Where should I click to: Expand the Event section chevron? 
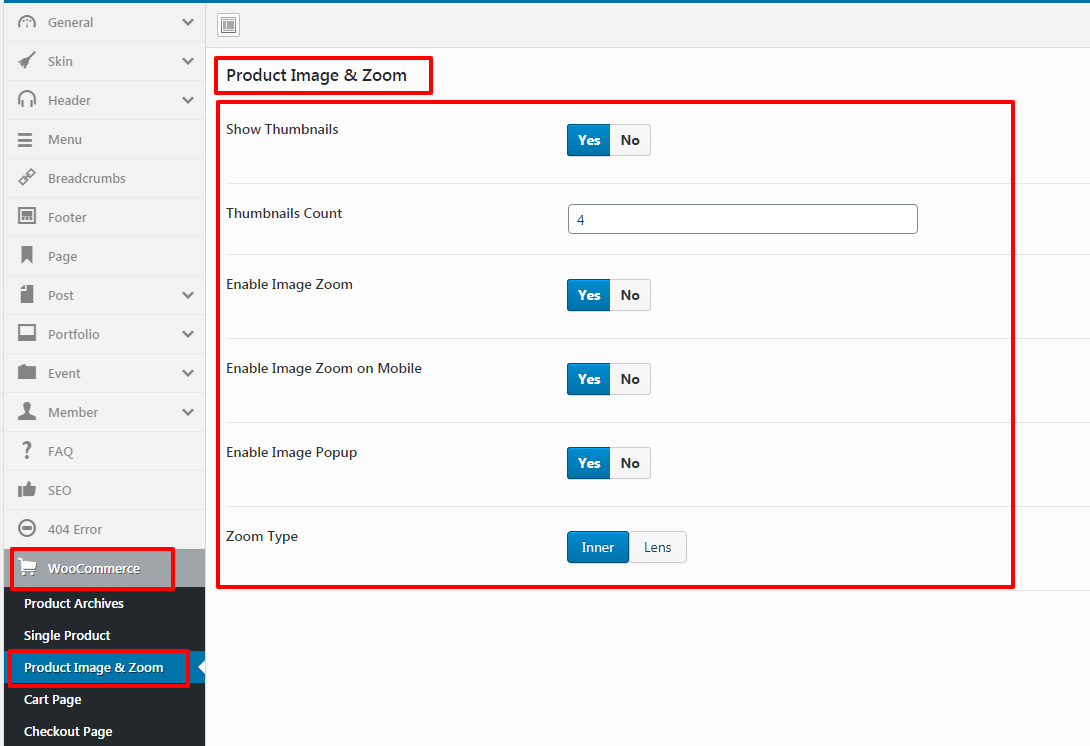point(188,373)
